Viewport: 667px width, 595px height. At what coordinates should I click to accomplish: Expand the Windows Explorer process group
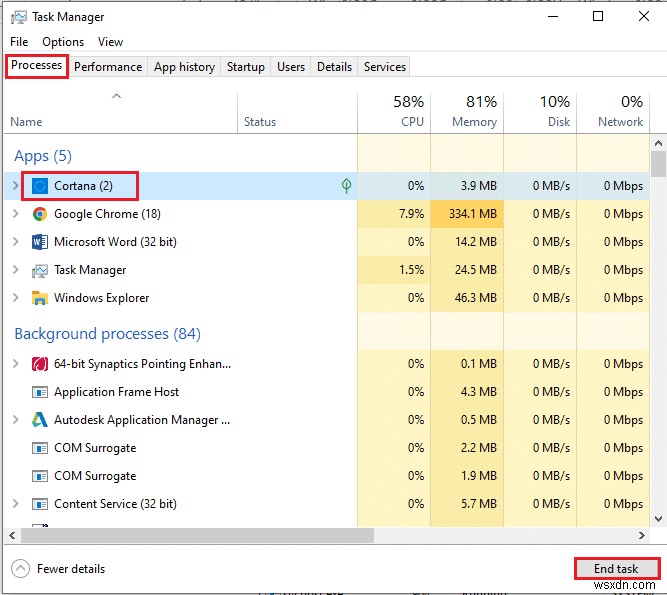[15, 298]
